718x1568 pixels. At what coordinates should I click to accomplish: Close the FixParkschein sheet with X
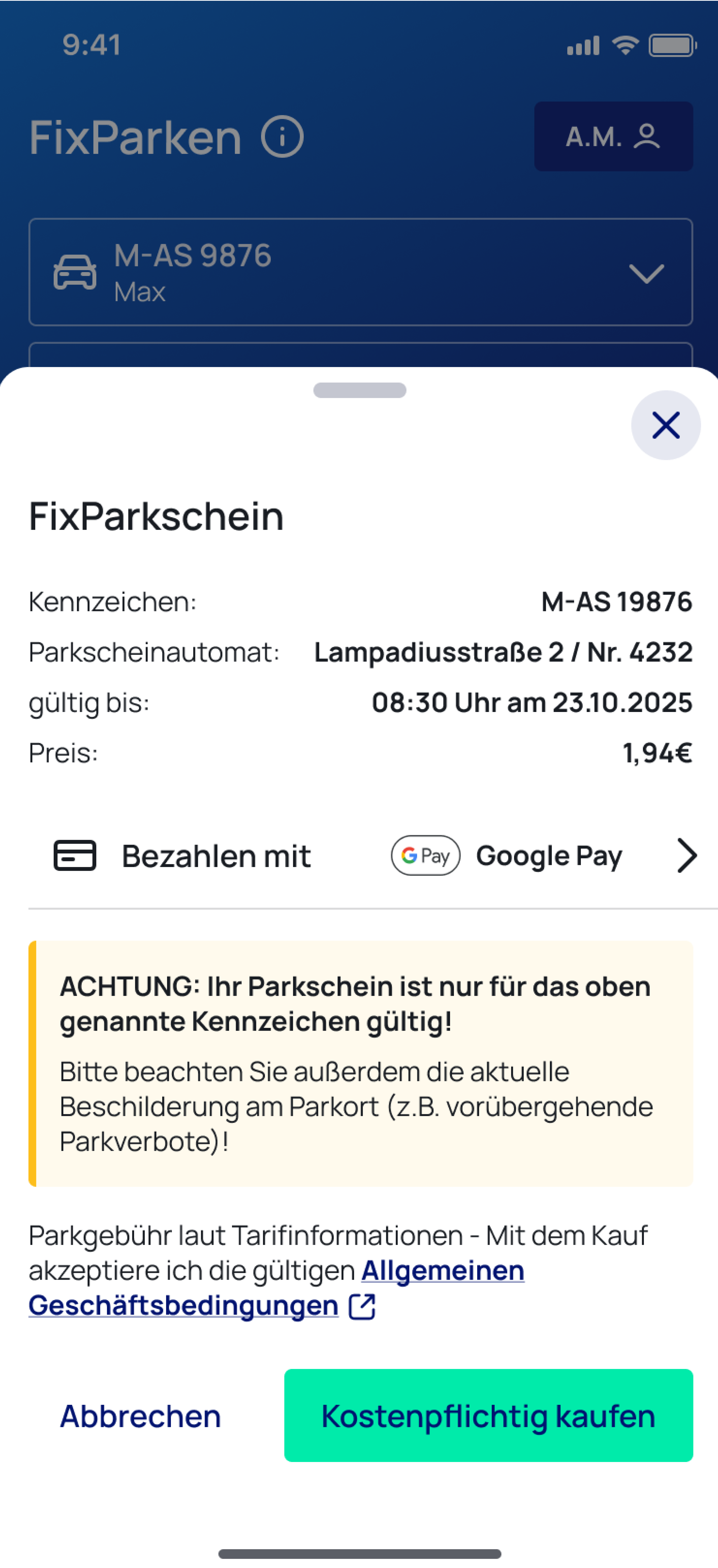point(665,425)
